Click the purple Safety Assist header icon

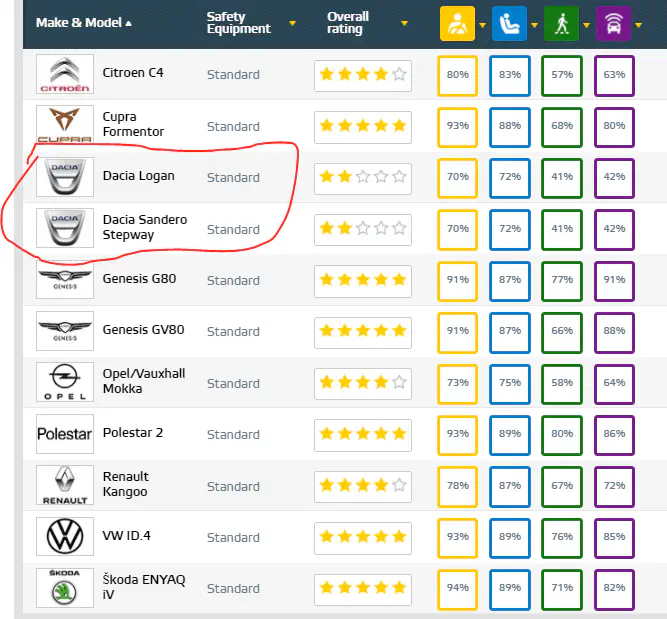click(x=613, y=23)
